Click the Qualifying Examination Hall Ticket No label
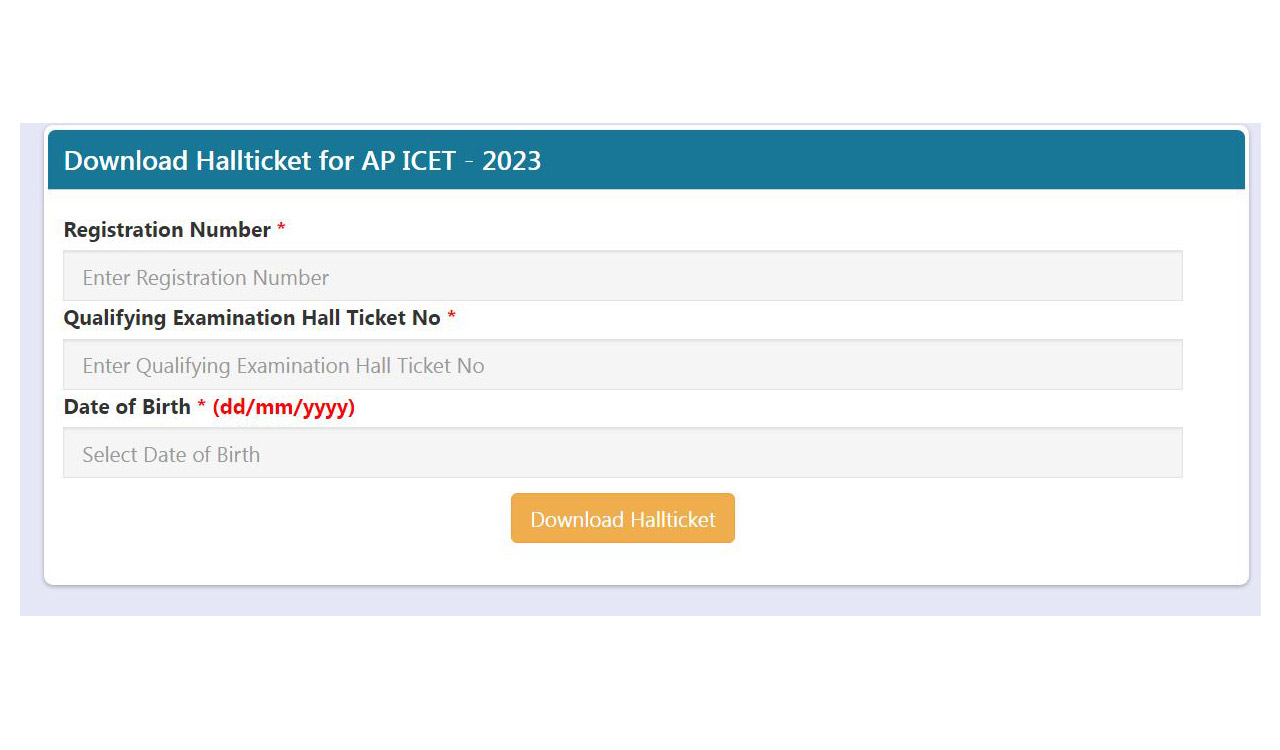Screen dimensions: 1280x750 [x=251, y=317]
